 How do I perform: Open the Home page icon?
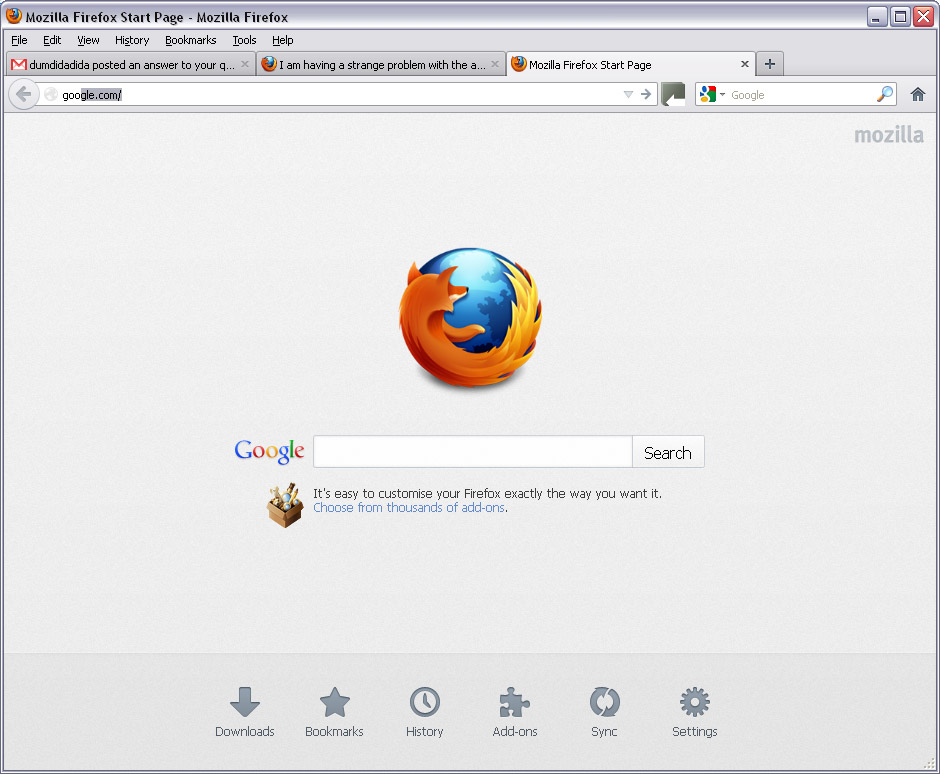click(x=917, y=94)
